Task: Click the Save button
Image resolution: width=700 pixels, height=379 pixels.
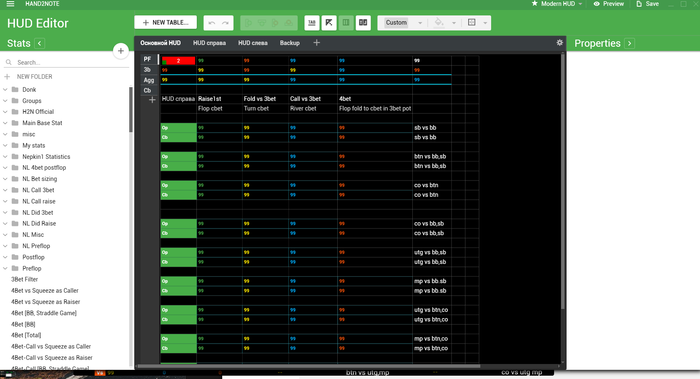Action: click(x=648, y=4)
